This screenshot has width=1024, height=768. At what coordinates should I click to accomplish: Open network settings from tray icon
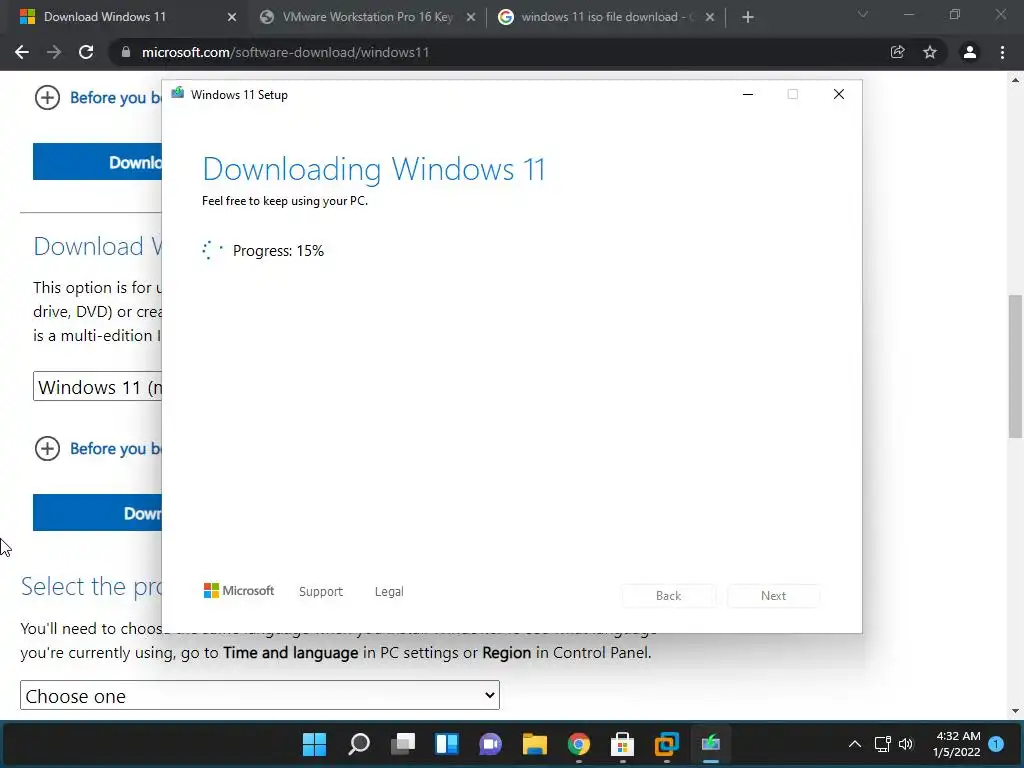pyautogui.click(x=882, y=744)
